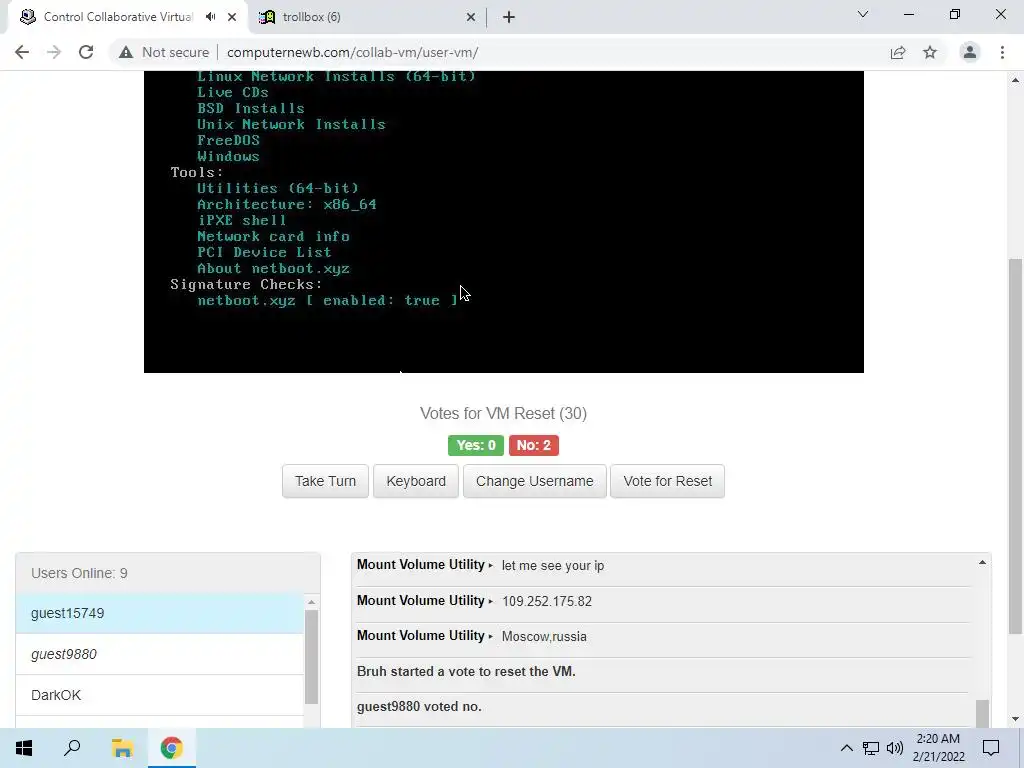
Task: Reload the collab-vm page
Action: tap(86, 52)
